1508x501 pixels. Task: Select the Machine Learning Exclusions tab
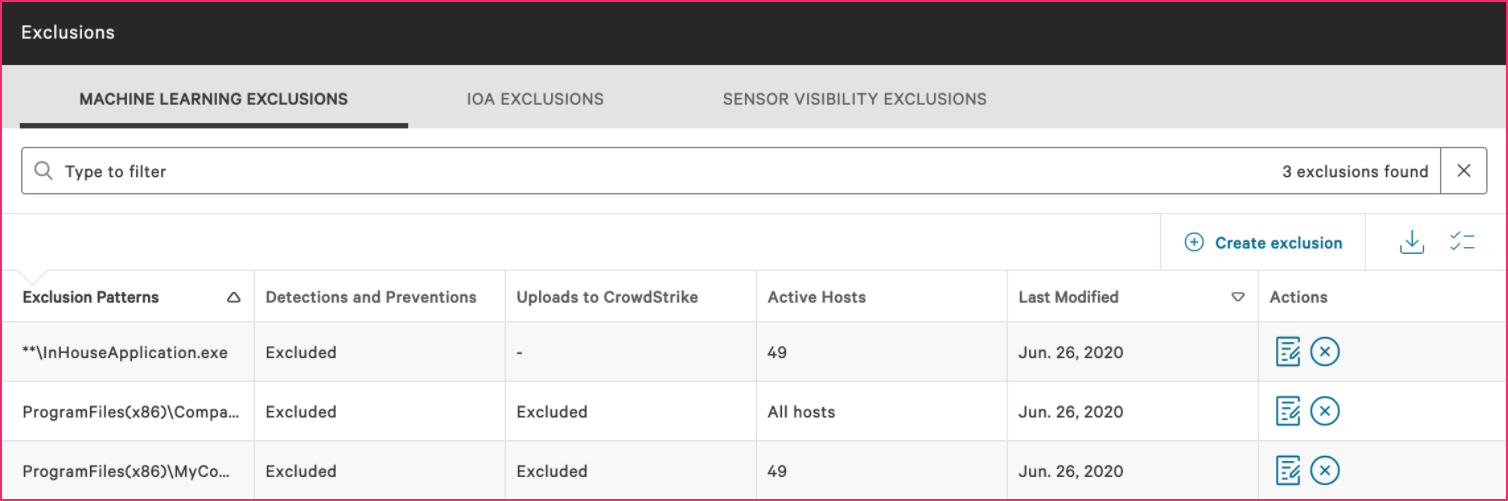pos(214,99)
